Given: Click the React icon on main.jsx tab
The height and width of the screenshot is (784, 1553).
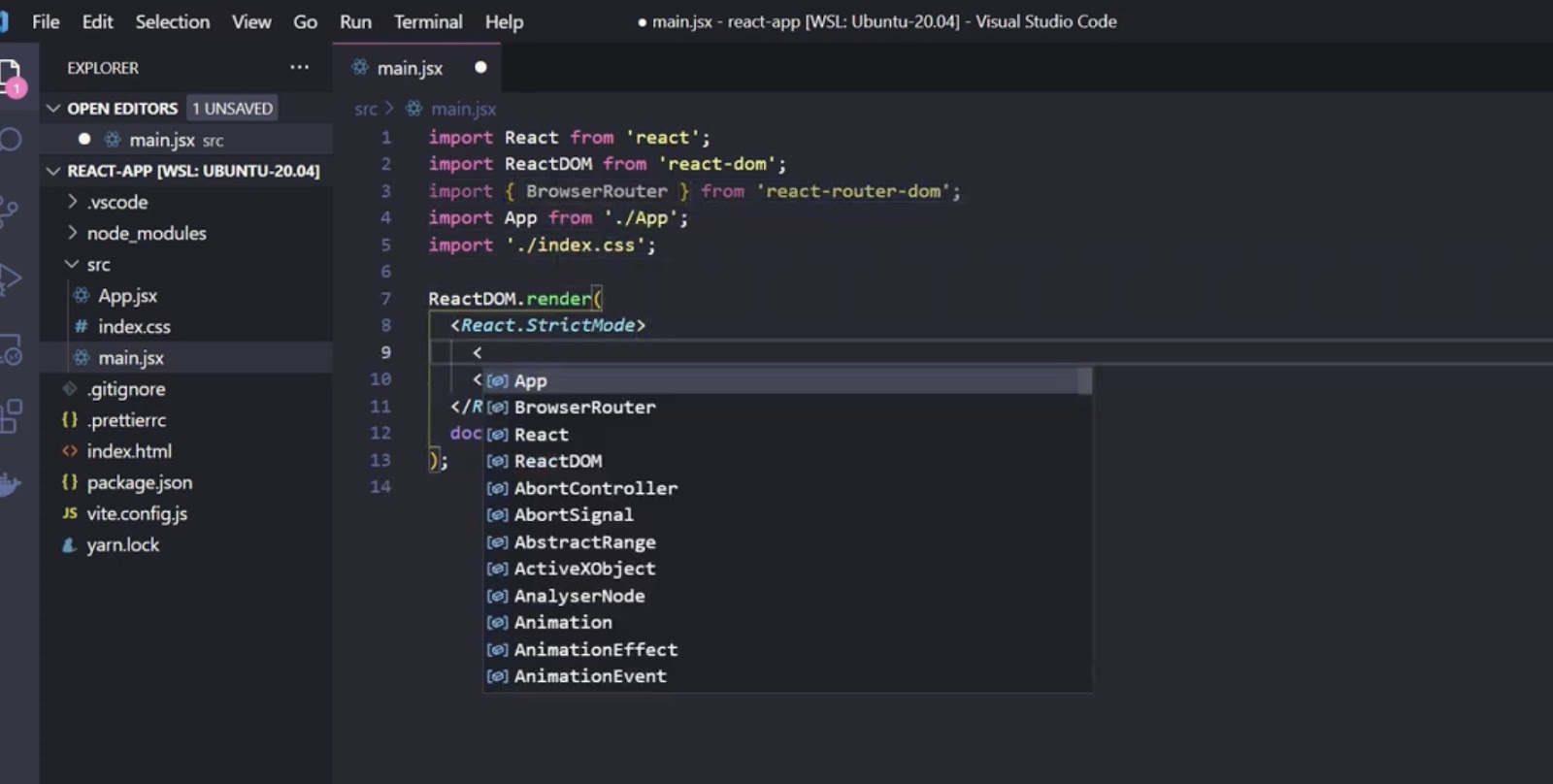Looking at the screenshot, I should click(360, 67).
